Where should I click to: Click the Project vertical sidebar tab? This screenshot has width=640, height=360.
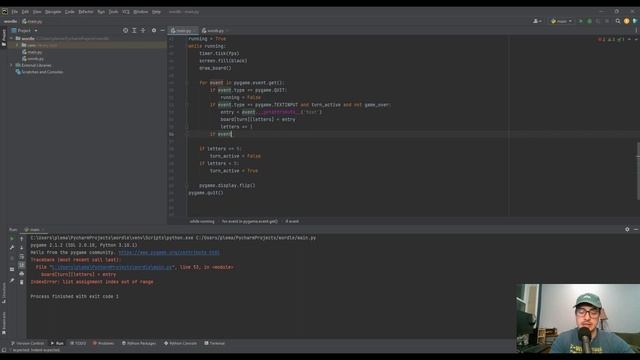click(x=4, y=38)
